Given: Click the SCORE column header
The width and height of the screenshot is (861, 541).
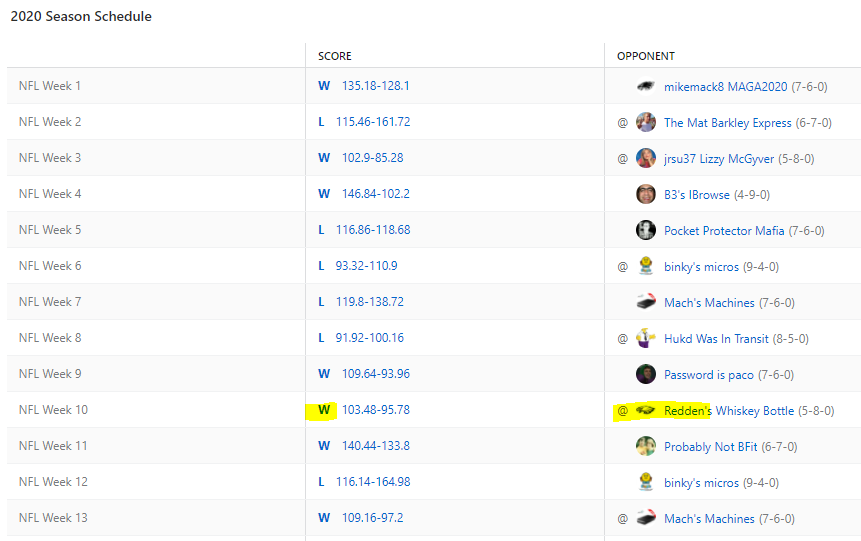Looking at the screenshot, I should [x=335, y=56].
